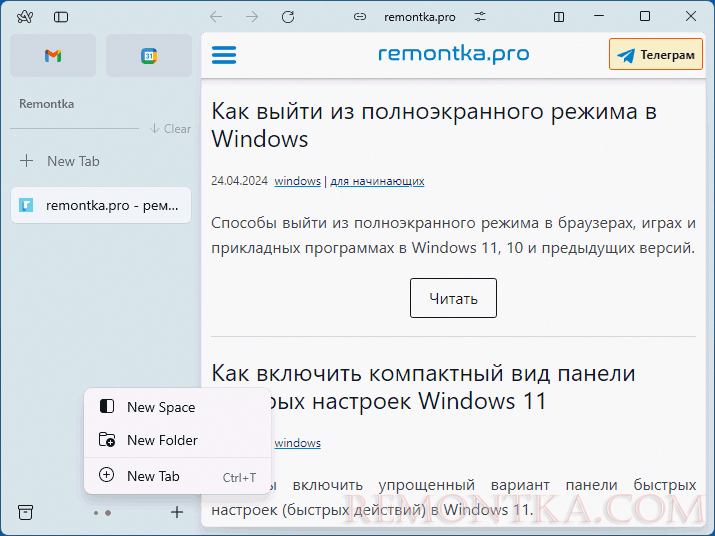This screenshot has height=536, width=715.
Task: Open the pinned Google Calendar favorite
Action: click(149, 56)
